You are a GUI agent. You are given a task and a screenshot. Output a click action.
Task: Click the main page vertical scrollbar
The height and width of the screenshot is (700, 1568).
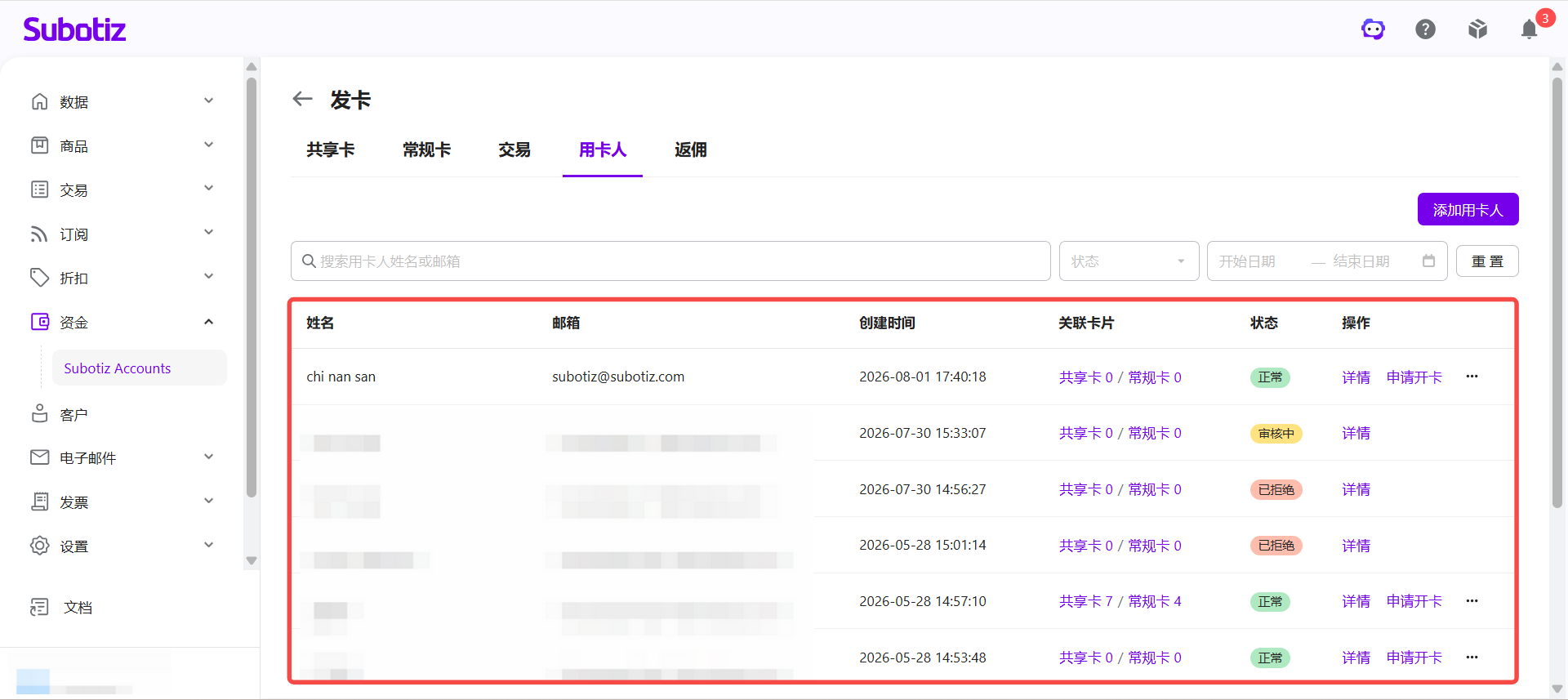coord(1557,292)
